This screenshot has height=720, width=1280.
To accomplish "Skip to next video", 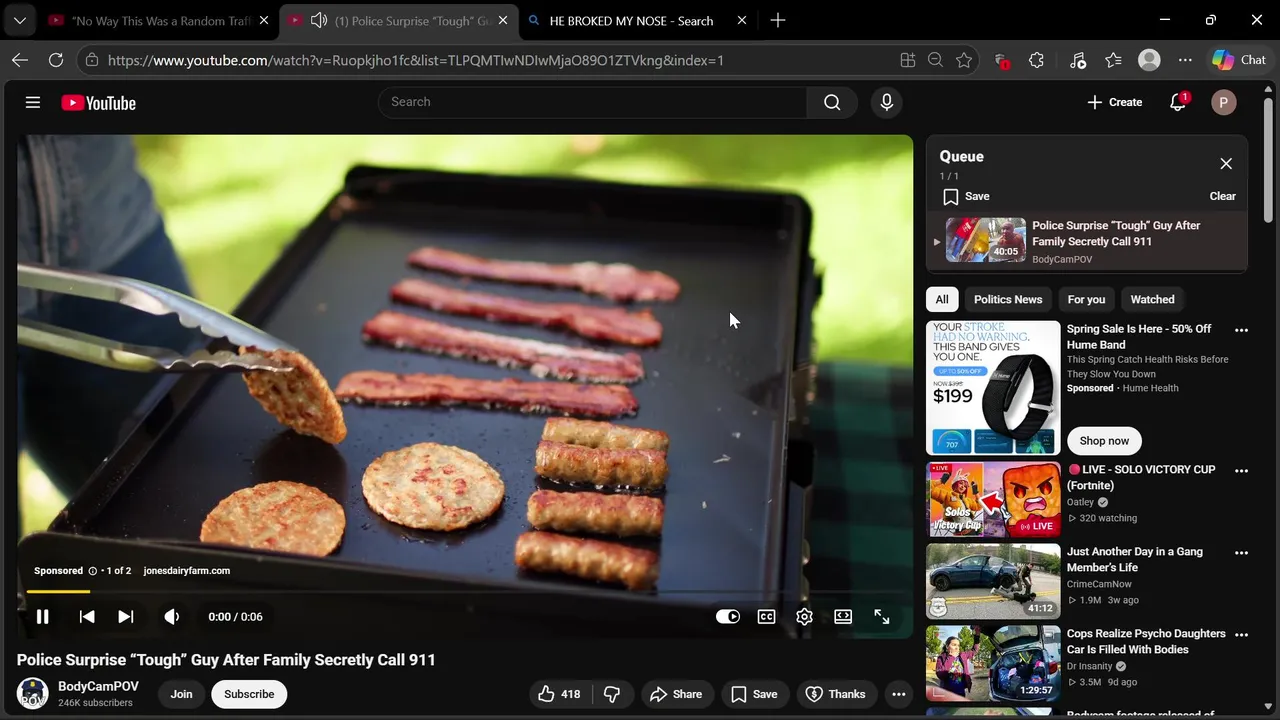I will [x=126, y=617].
